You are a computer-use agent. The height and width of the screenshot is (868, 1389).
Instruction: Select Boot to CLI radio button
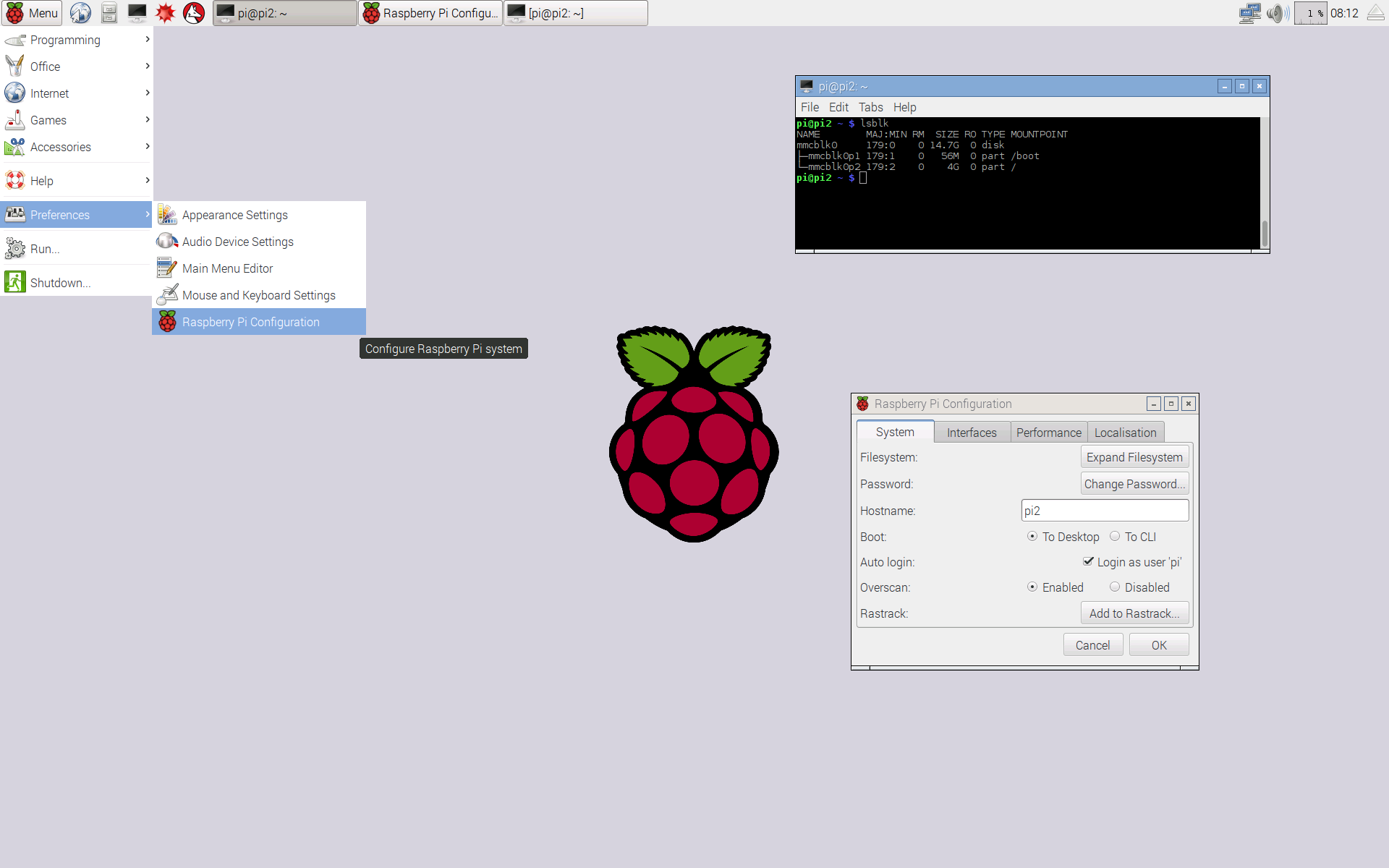pos(1113,536)
